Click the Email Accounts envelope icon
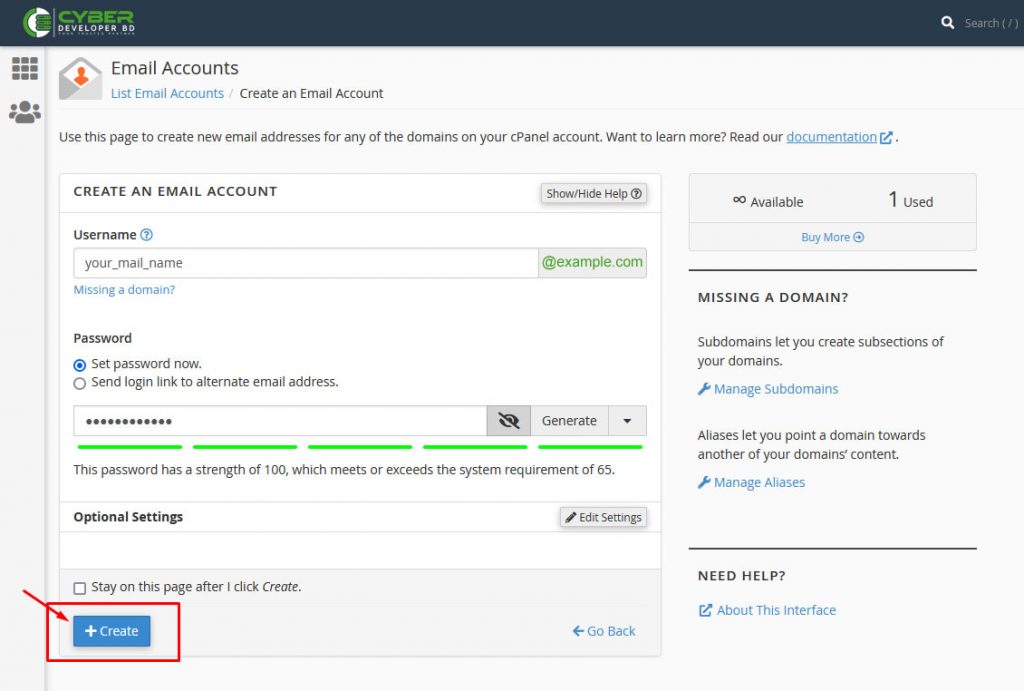The image size is (1024, 691). [80, 79]
